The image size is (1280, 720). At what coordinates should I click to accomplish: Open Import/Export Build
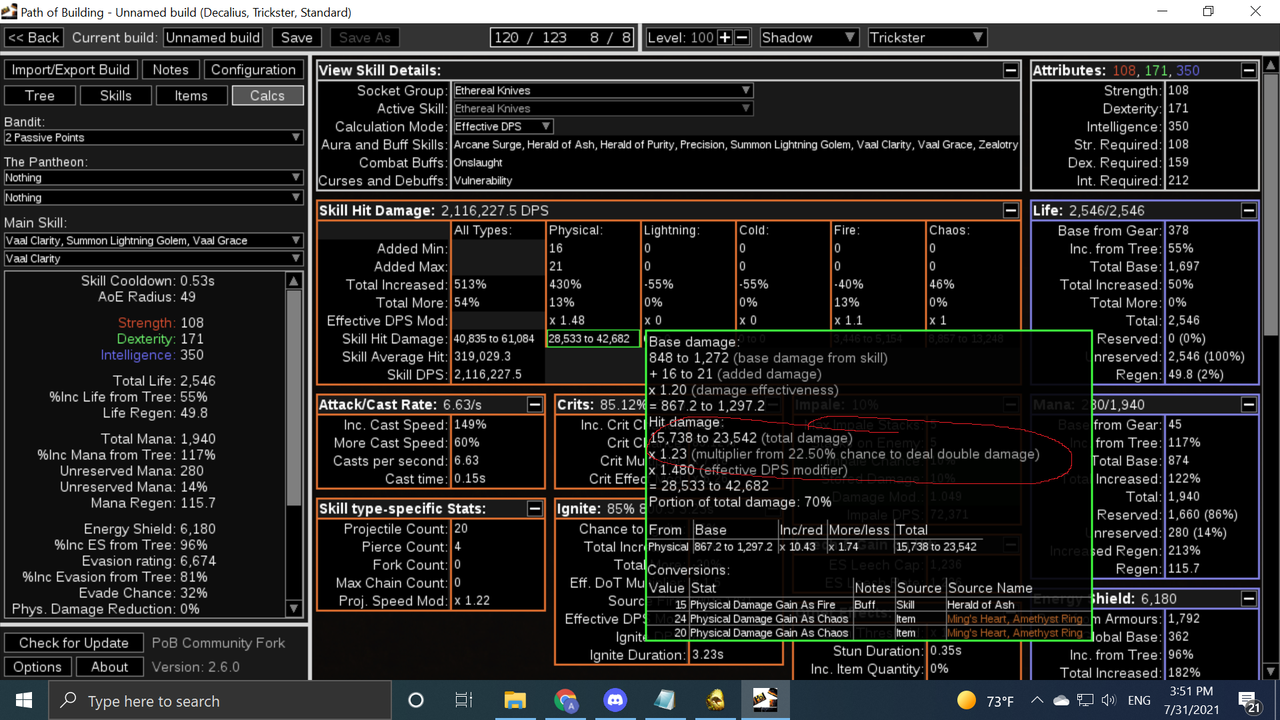click(71, 70)
